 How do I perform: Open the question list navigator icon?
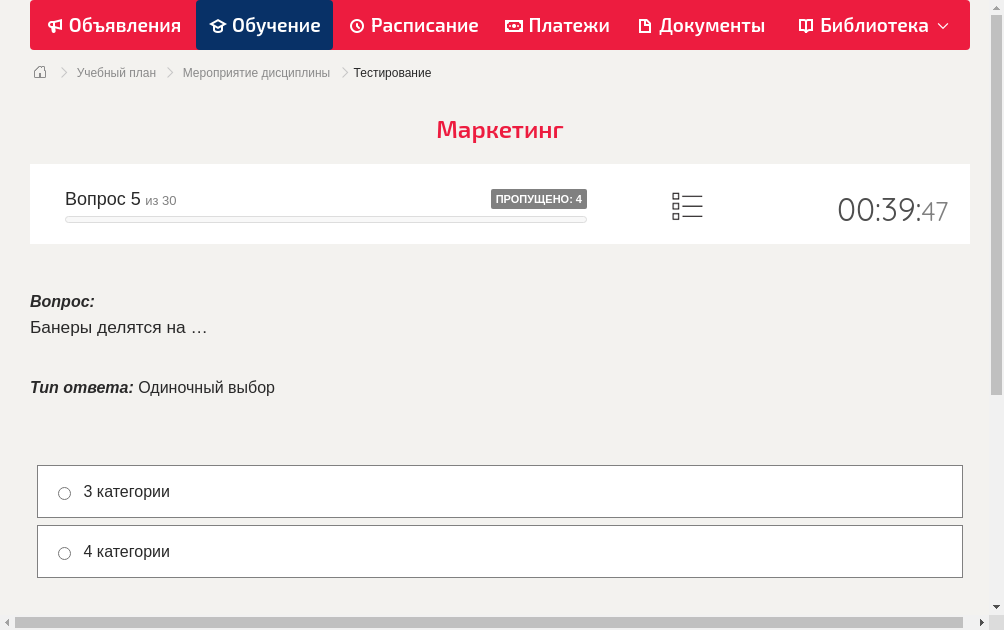click(687, 205)
